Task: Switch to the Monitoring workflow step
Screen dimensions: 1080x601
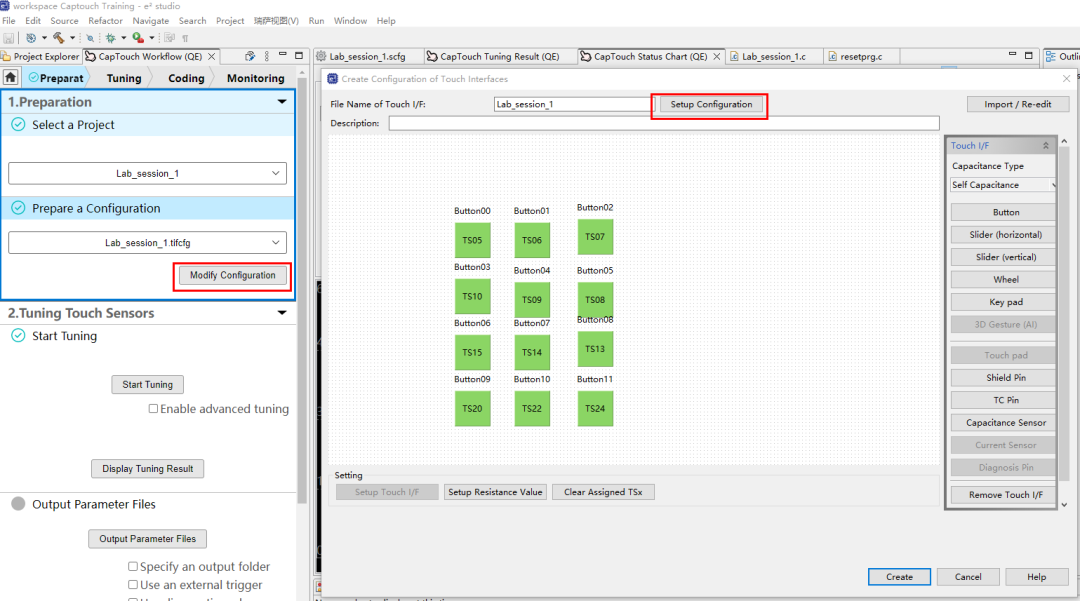Action: pos(256,78)
